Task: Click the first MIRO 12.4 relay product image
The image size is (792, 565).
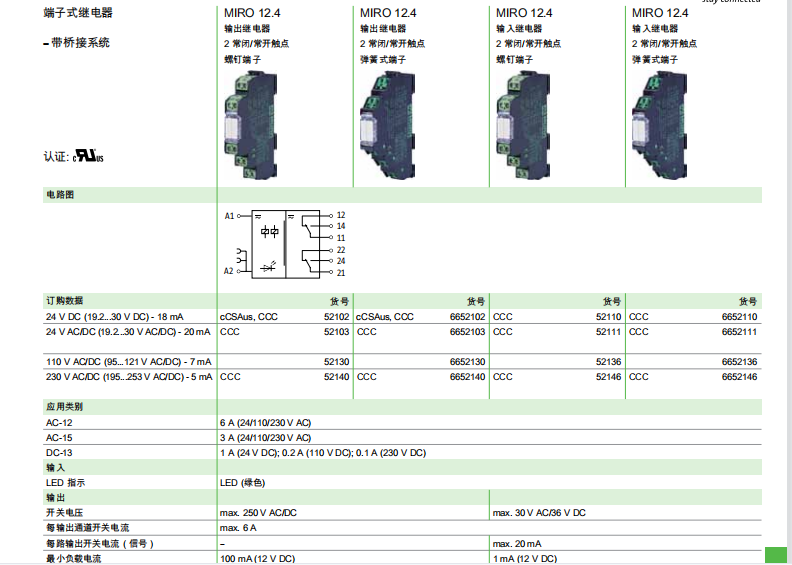Action: pyautogui.click(x=251, y=125)
